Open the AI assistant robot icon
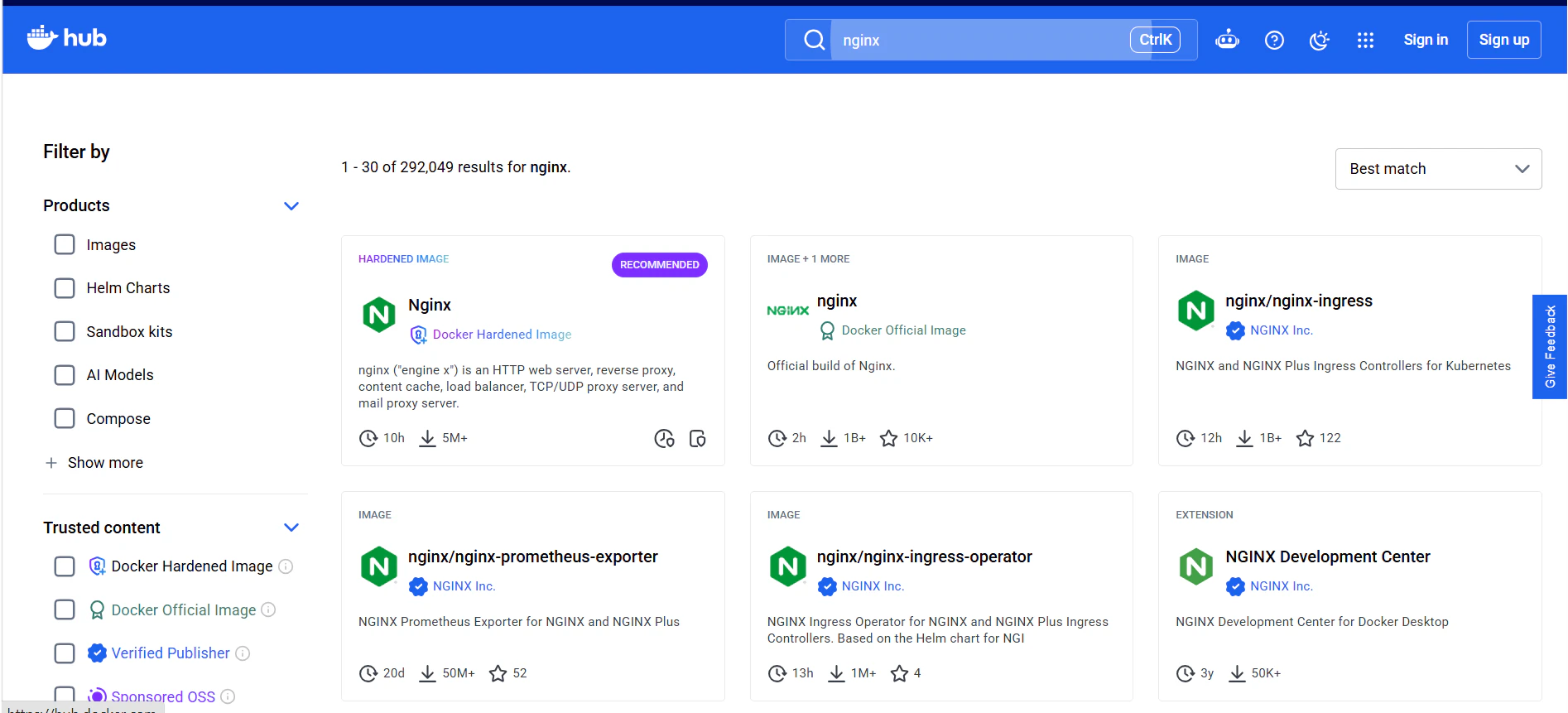This screenshot has height=713, width=1568. point(1227,40)
